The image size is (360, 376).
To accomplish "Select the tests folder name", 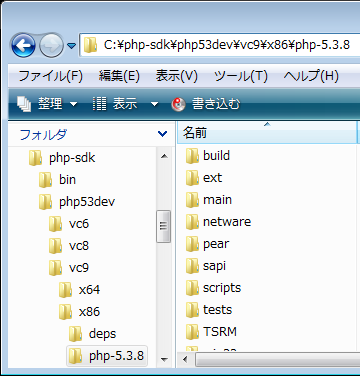I will (218, 310).
